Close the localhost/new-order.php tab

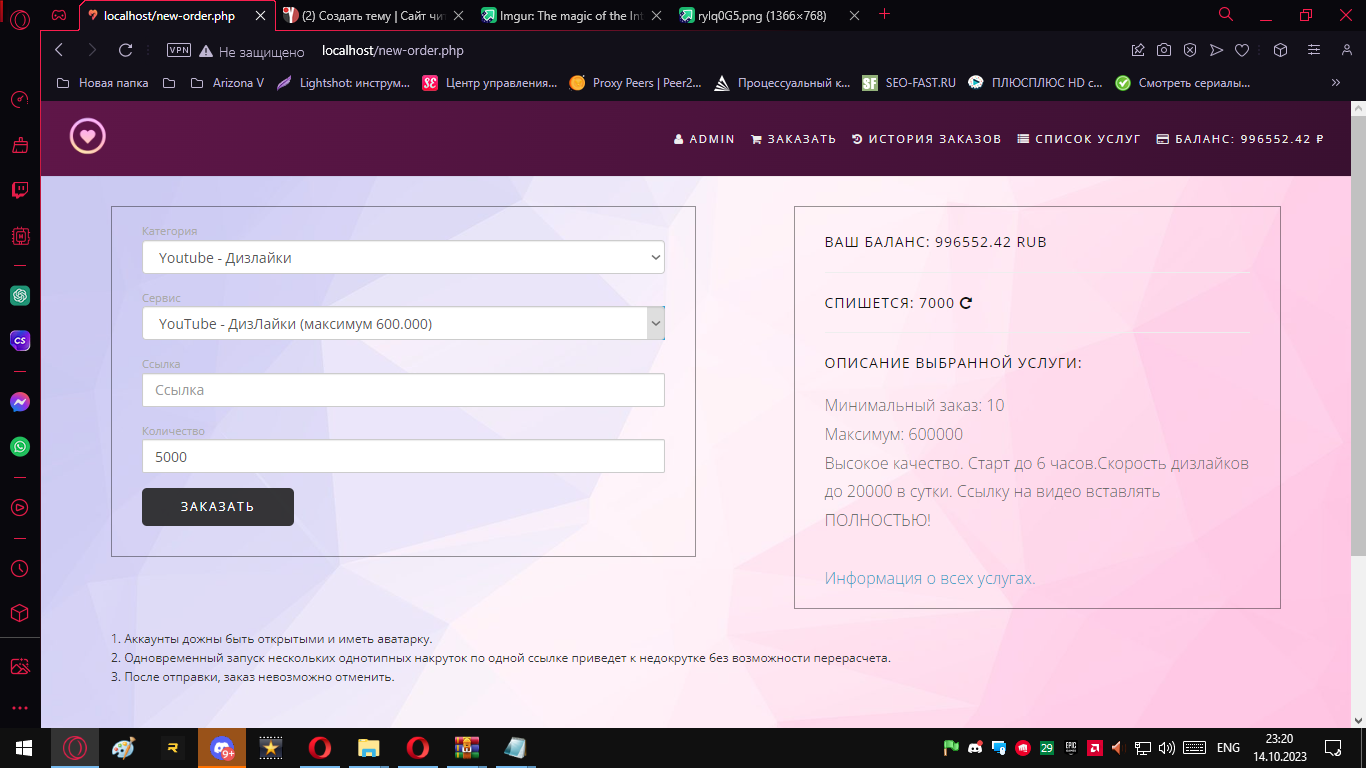pos(260,15)
